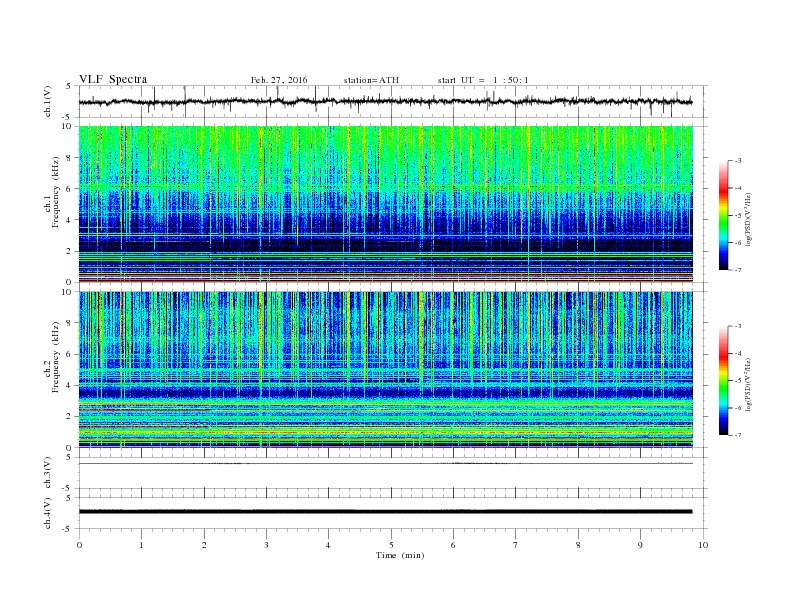Select the date text 'Feb. 27, 2016'
Image resolution: width=792 pixels, height=612 pixels.
(279, 80)
